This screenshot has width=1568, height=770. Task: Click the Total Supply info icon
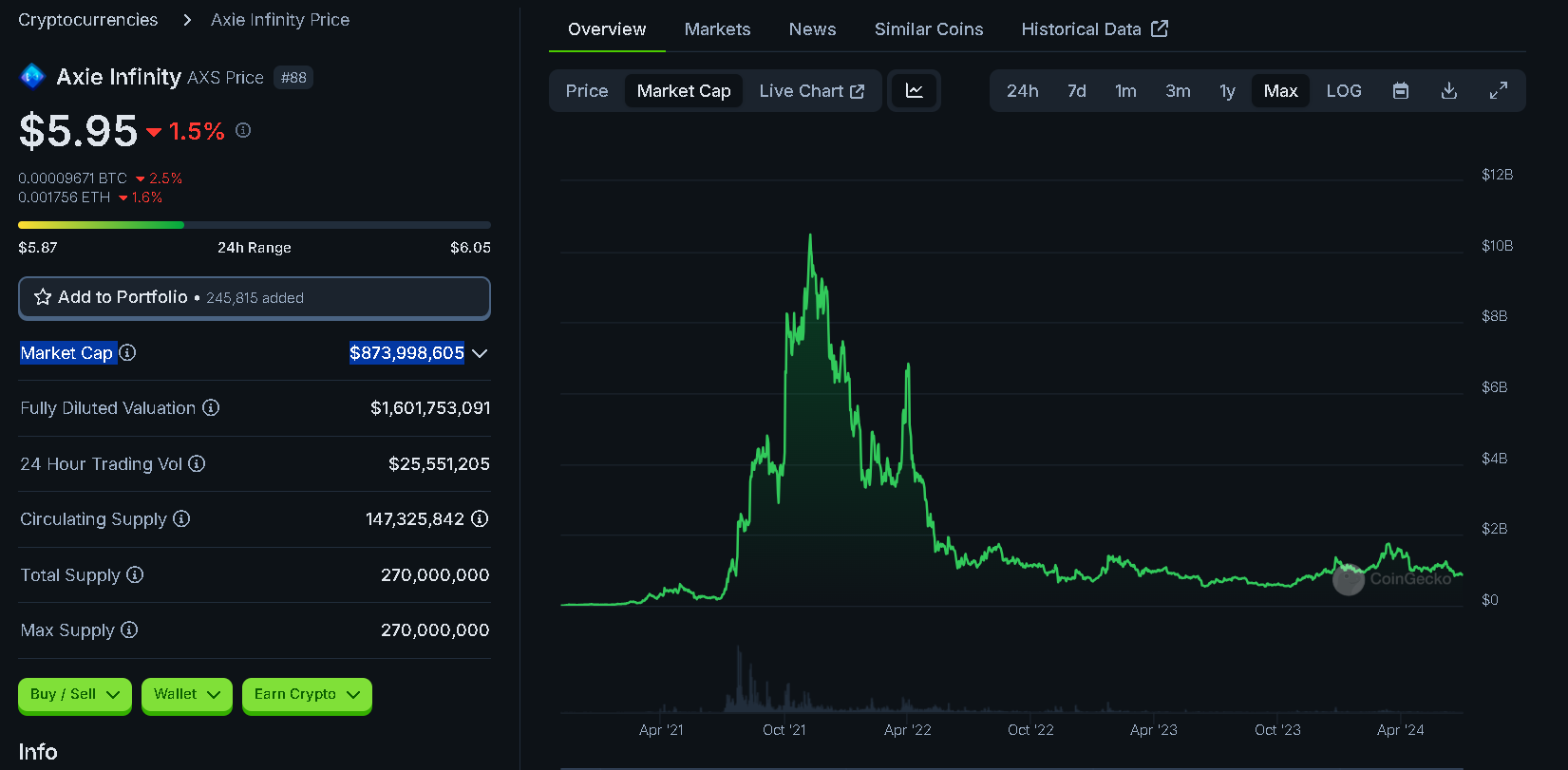pos(135,574)
